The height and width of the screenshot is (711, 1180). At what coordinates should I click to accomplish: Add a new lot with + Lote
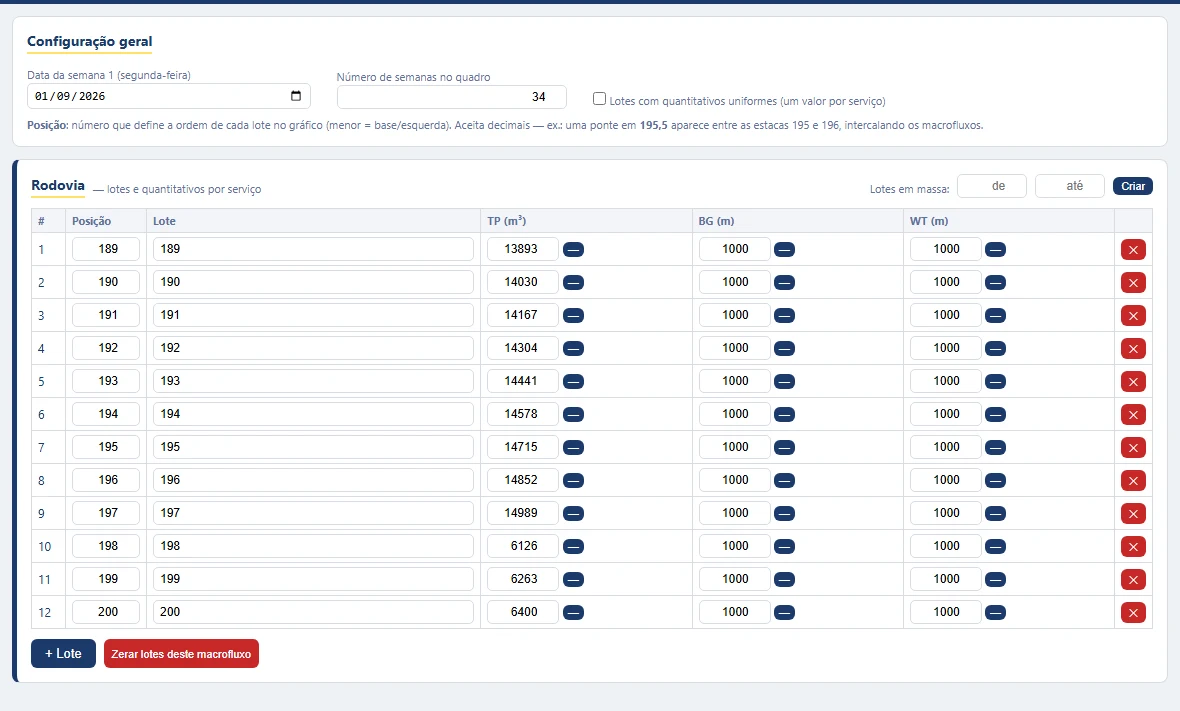pyautogui.click(x=63, y=654)
